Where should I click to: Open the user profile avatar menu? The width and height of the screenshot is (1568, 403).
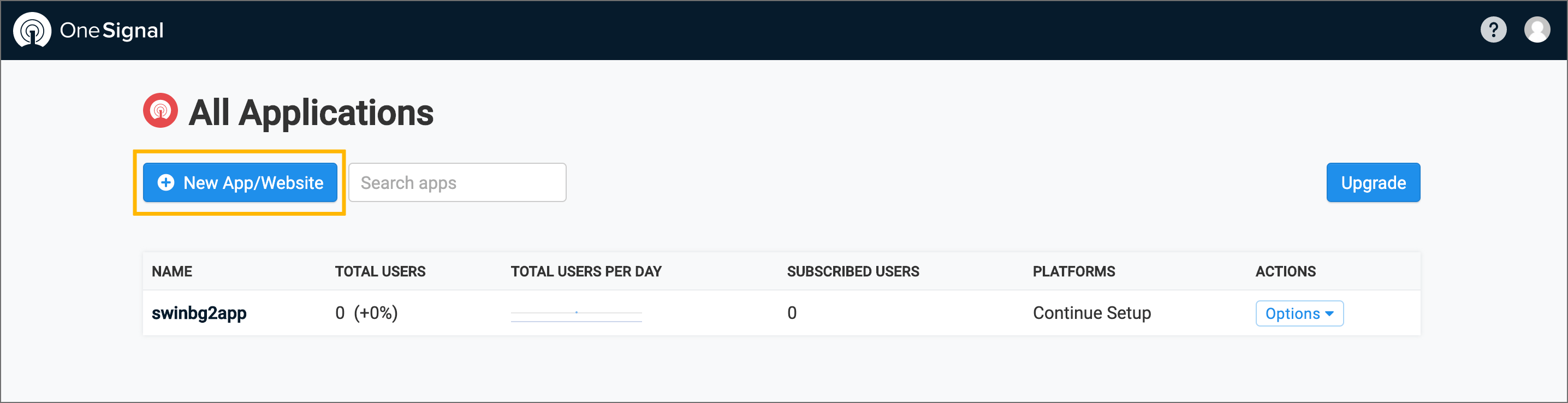click(1537, 30)
